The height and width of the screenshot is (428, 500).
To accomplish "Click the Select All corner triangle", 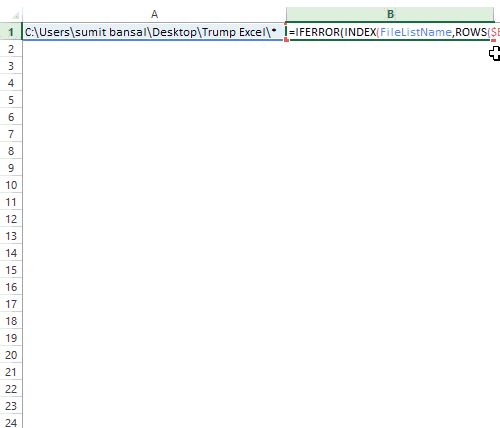I will click(x=15, y=16).
